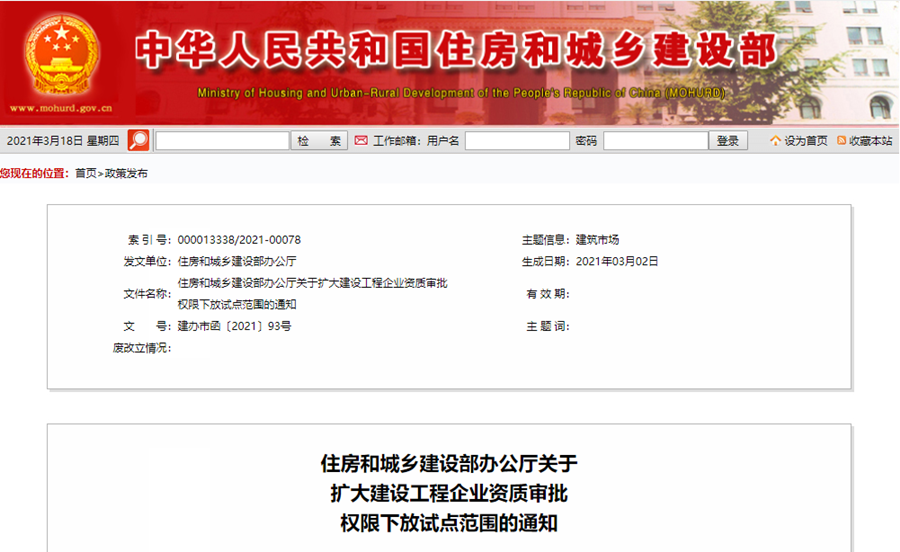Open the 收藏本站 link
The height and width of the screenshot is (552, 900).
870,141
